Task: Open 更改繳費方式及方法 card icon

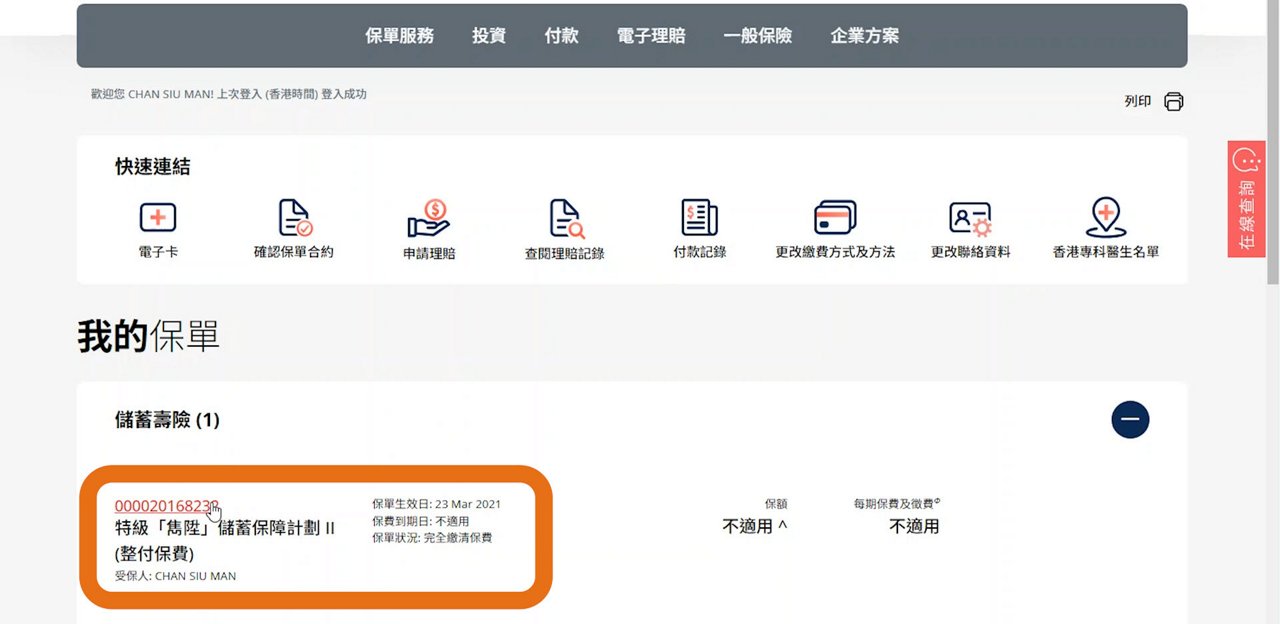Action: tap(835, 218)
